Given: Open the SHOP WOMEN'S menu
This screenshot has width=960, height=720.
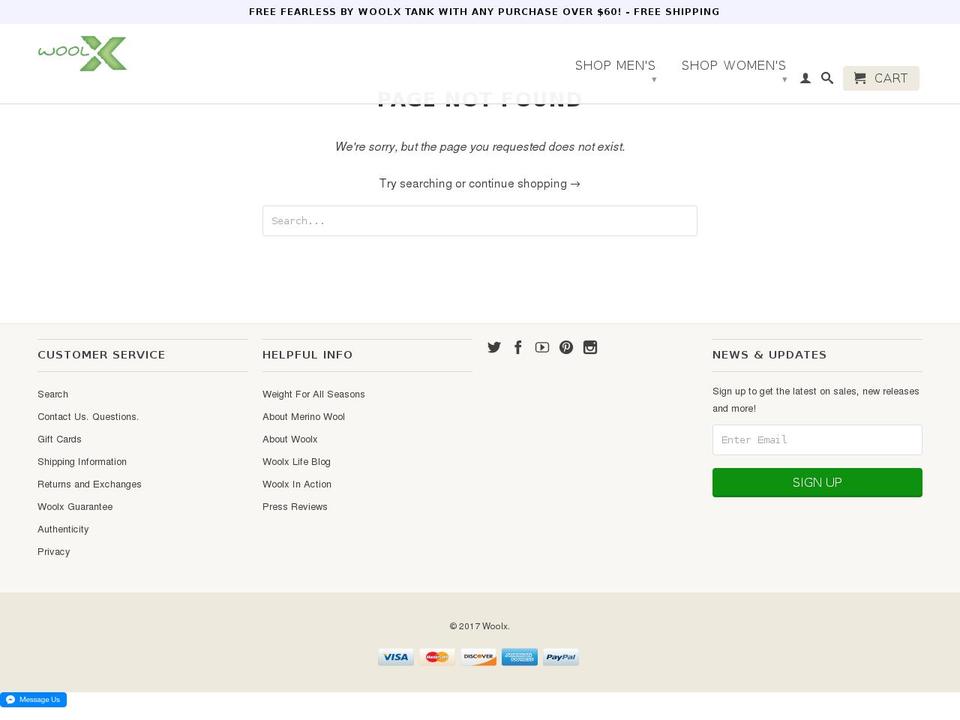Looking at the screenshot, I should click(733, 66).
